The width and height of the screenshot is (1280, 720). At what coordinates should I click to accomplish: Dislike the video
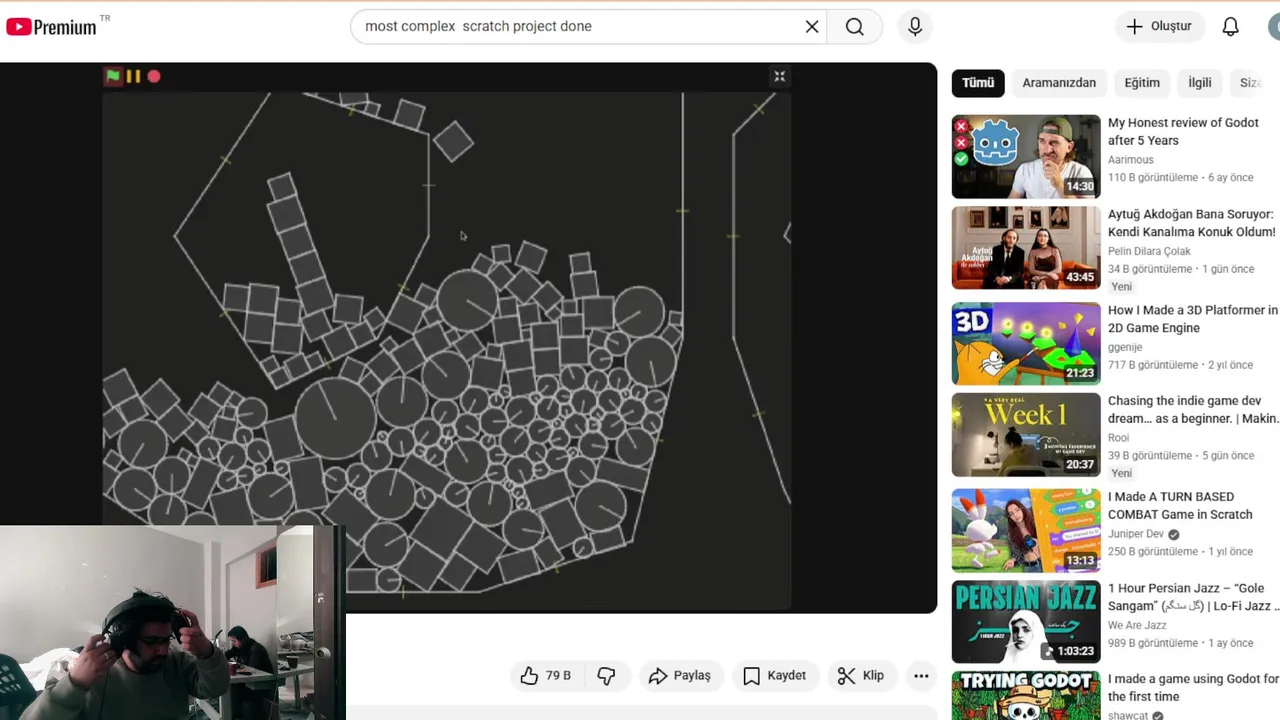pyautogui.click(x=606, y=676)
